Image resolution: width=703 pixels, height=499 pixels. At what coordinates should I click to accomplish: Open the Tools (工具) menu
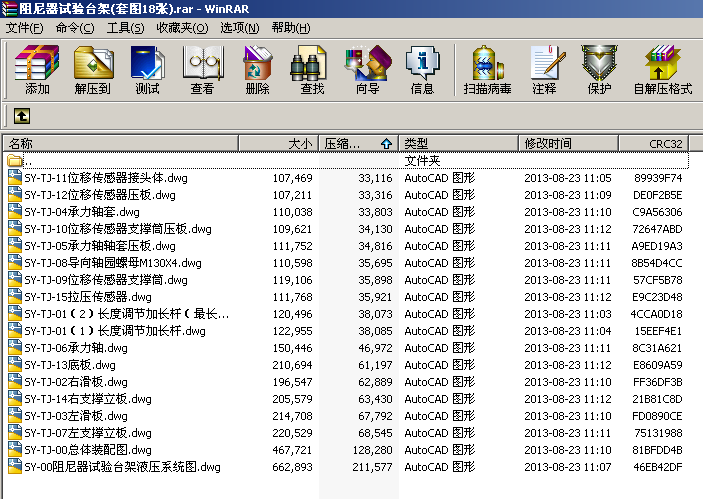click(125, 28)
